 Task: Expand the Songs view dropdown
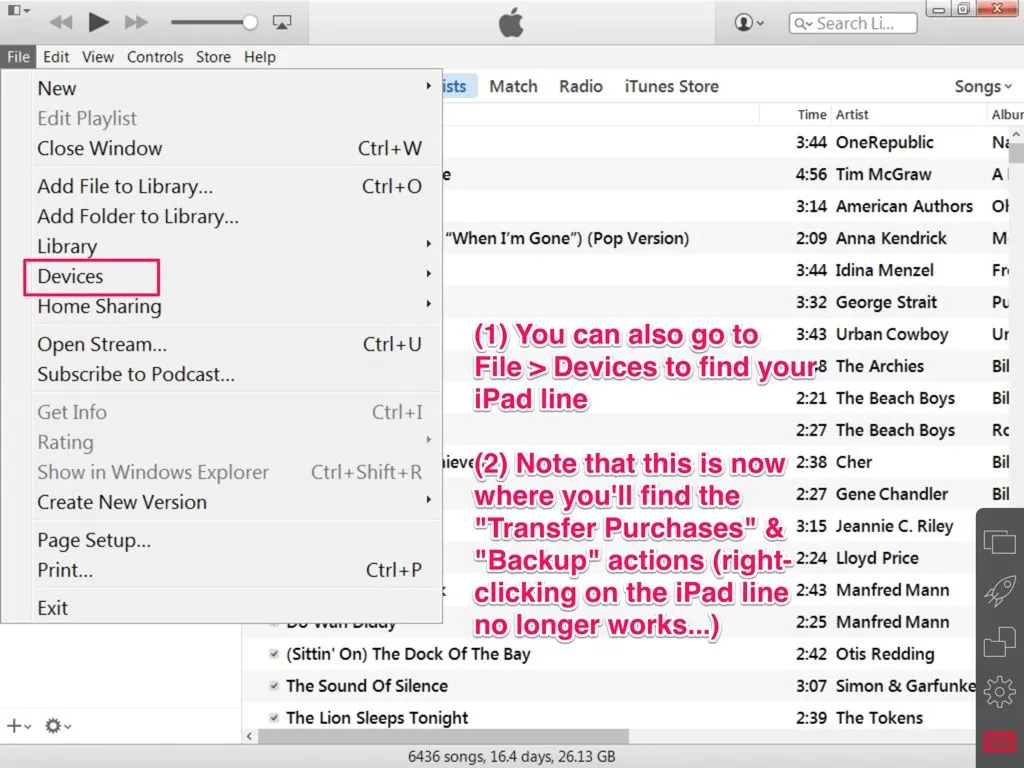[x=983, y=87]
